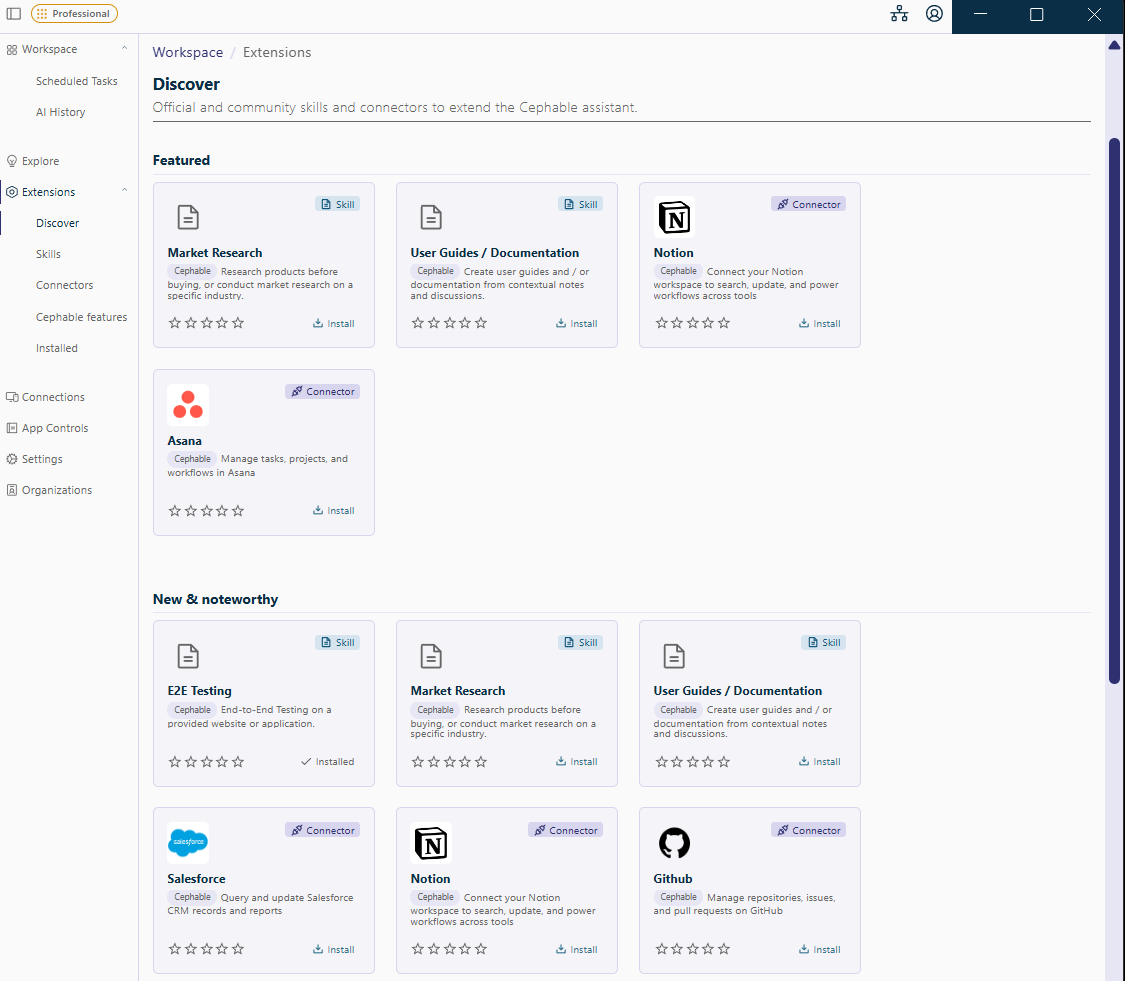The height and width of the screenshot is (981, 1125).
Task: Open Settings in sidebar
Action: pos(42,459)
